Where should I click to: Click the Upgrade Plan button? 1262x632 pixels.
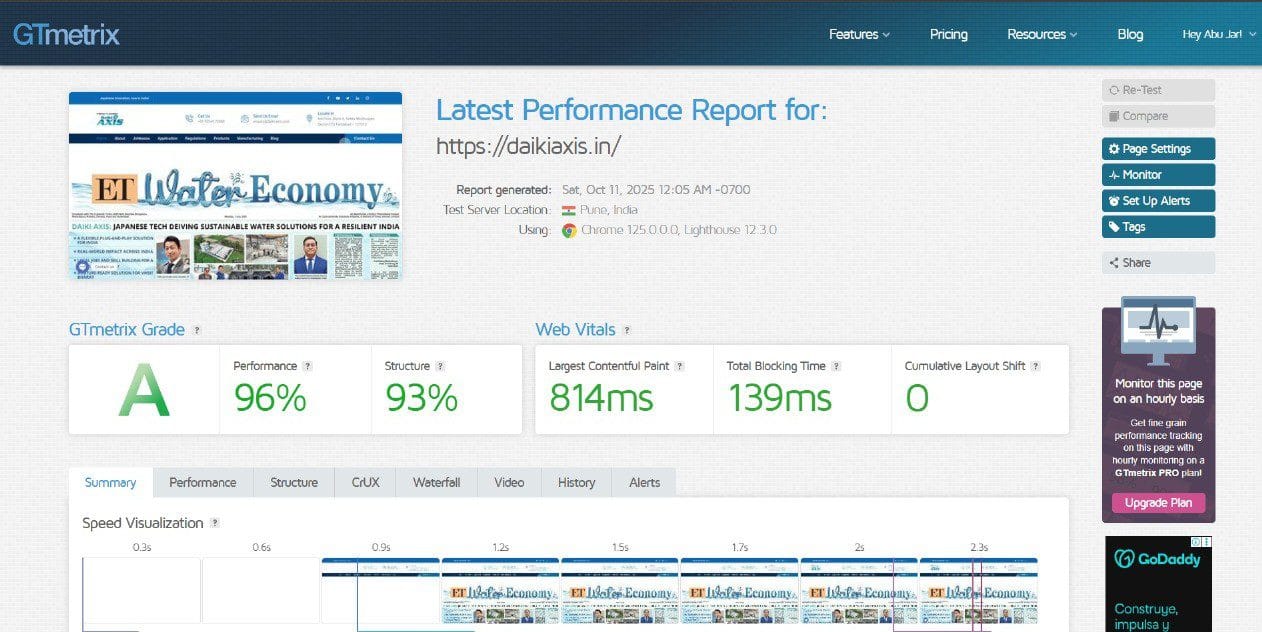point(1158,503)
